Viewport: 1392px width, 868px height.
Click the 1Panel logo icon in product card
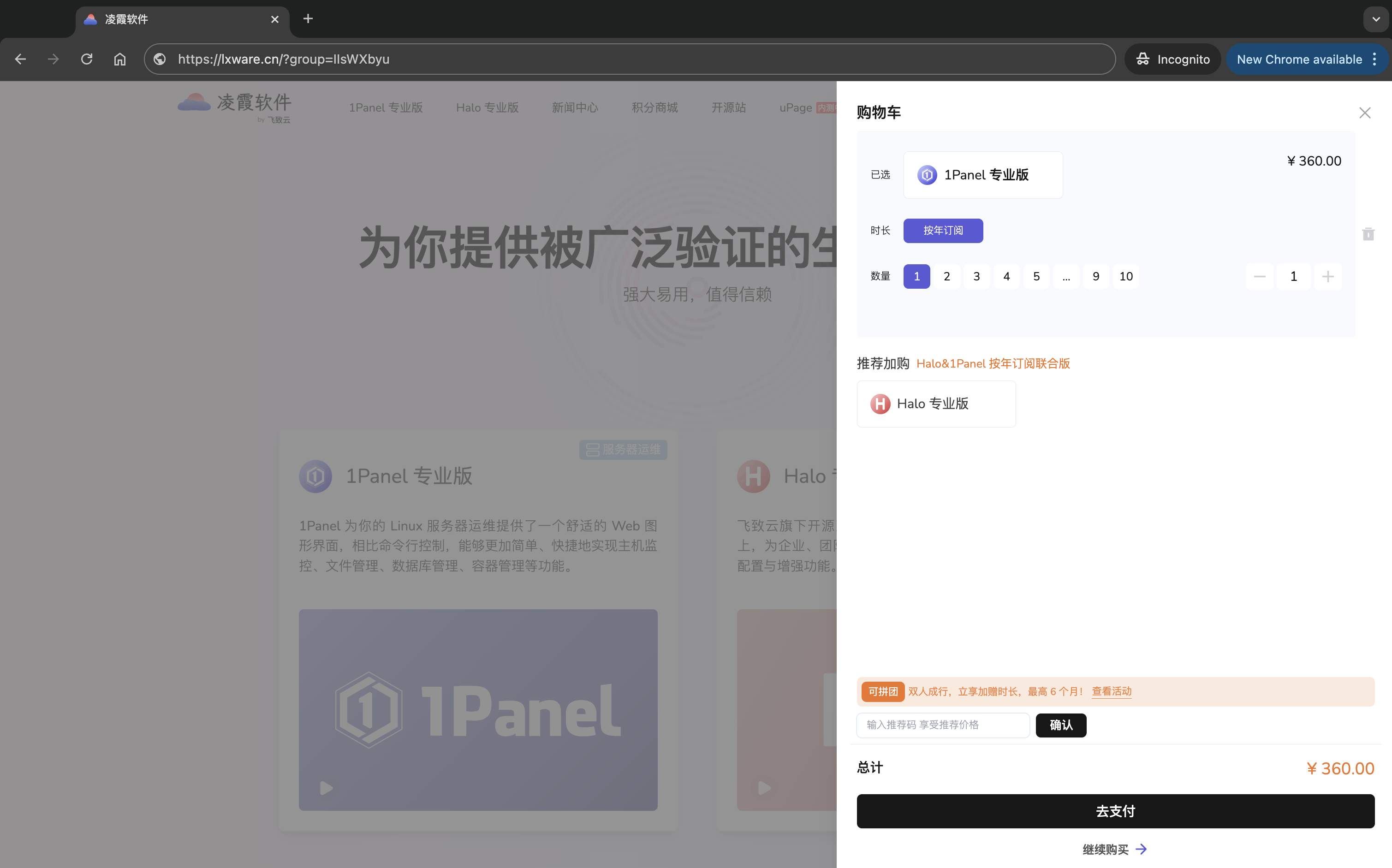coord(315,476)
